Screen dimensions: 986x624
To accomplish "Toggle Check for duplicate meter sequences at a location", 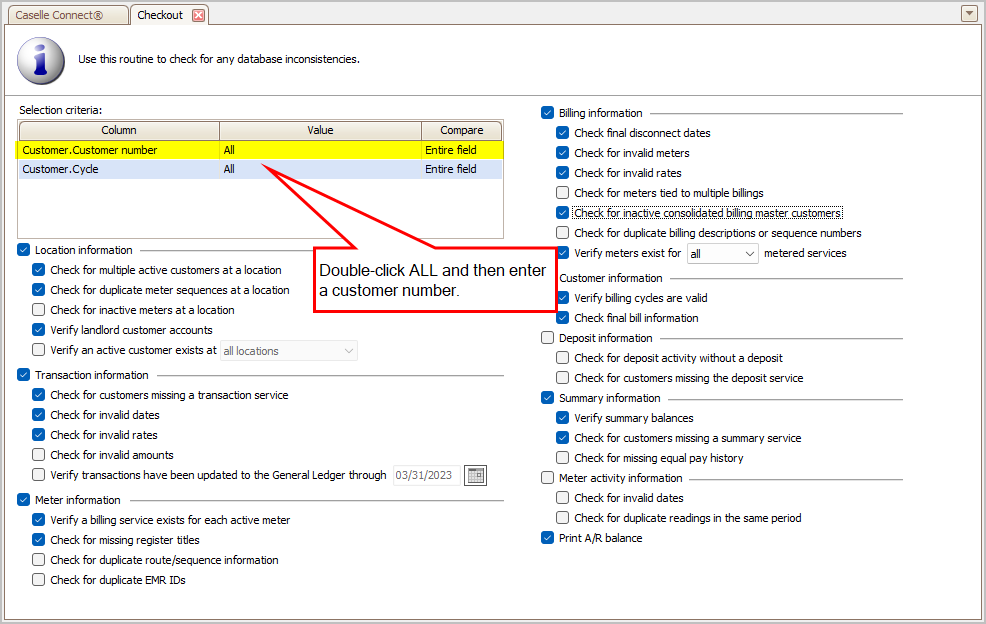I will [39, 290].
